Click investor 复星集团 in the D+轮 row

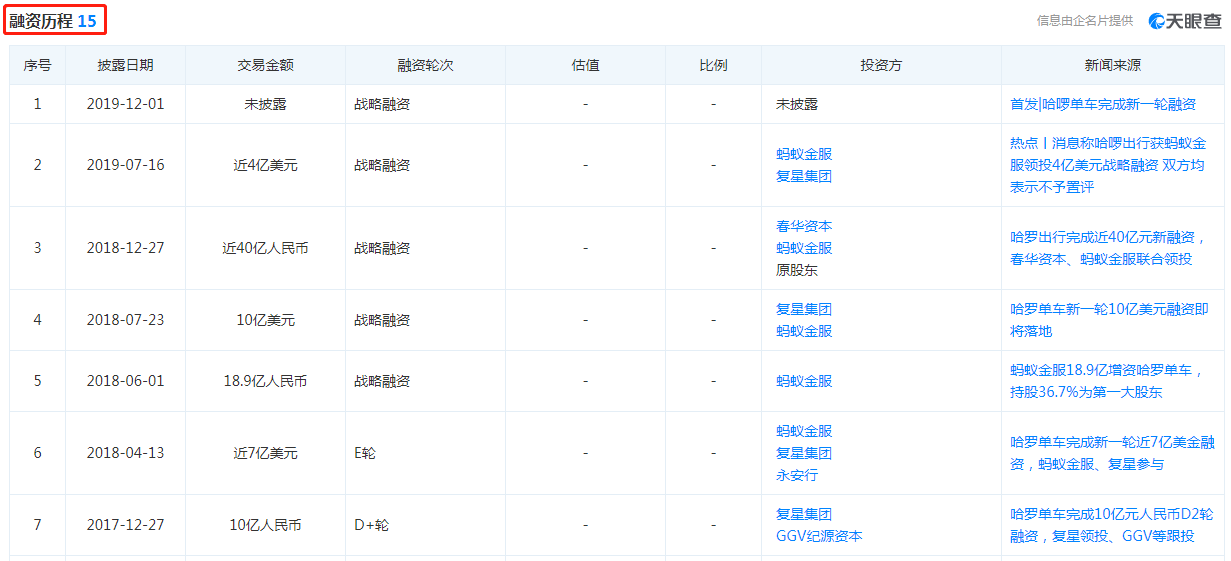tap(804, 514)
